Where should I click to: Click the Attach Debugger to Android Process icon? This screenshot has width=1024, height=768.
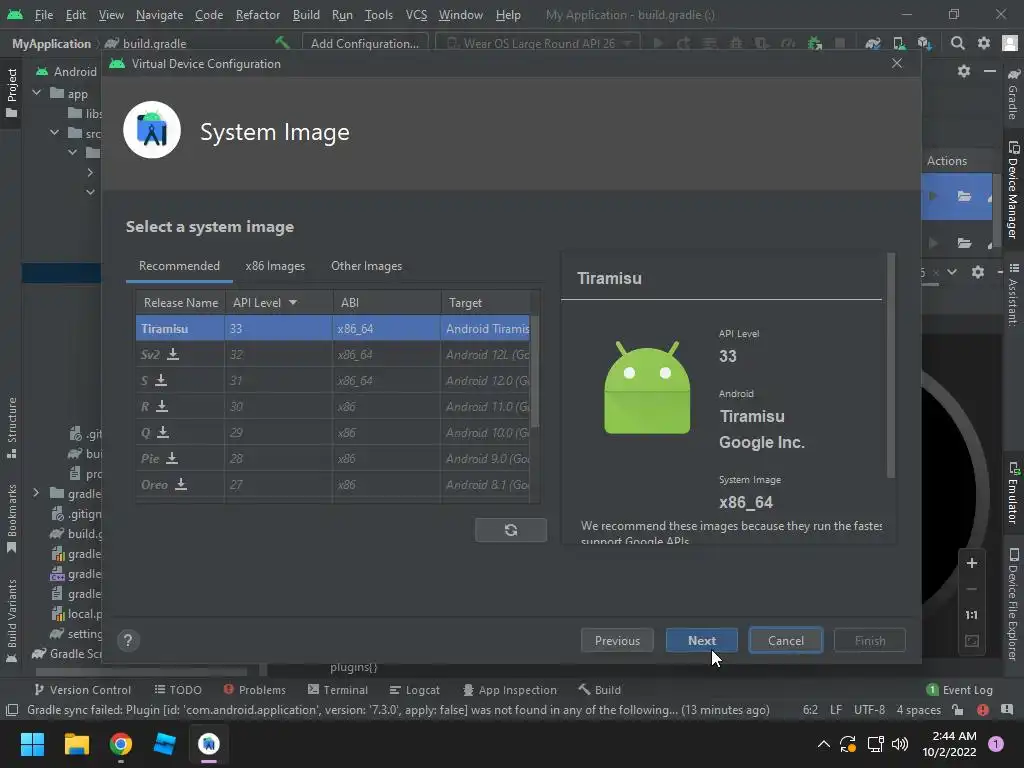click(814, 43)
